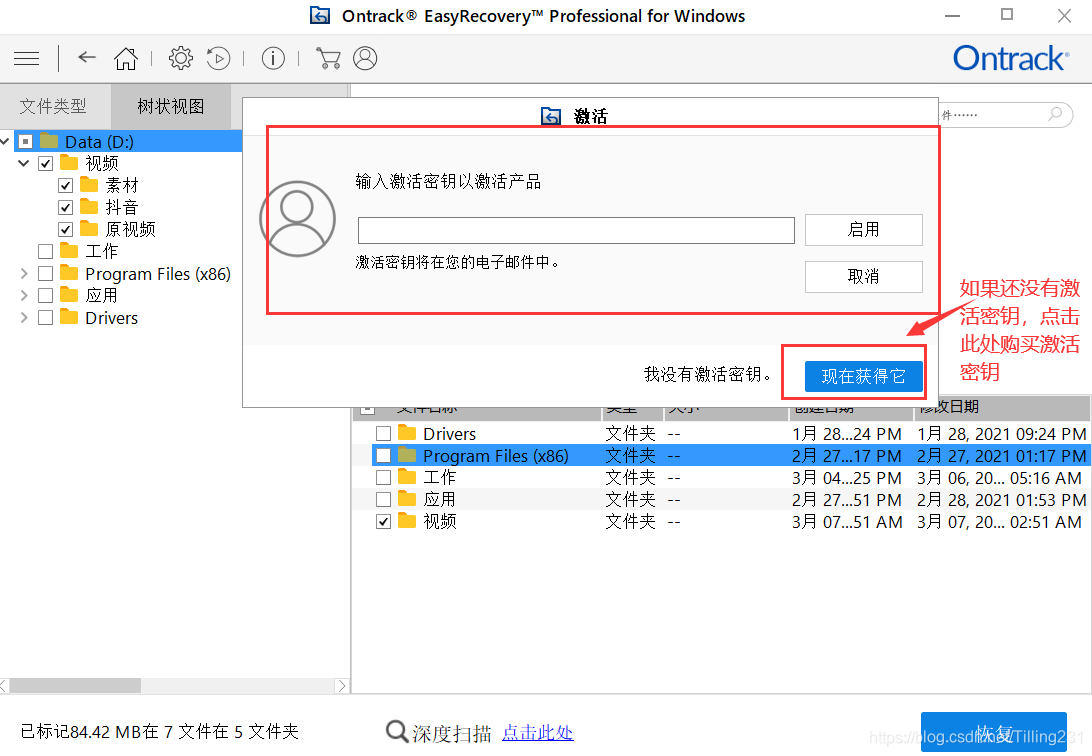Check Program Files (x86) checkbox in tree
This screenshot has height=756, width=1092.
pyautogui.click(x=46, y=274)
